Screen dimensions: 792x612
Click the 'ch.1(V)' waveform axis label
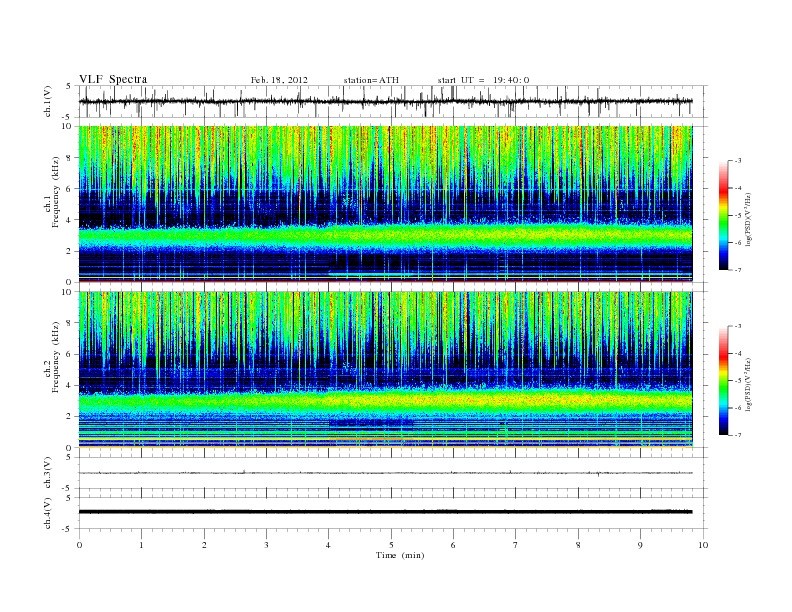(48, 101)
